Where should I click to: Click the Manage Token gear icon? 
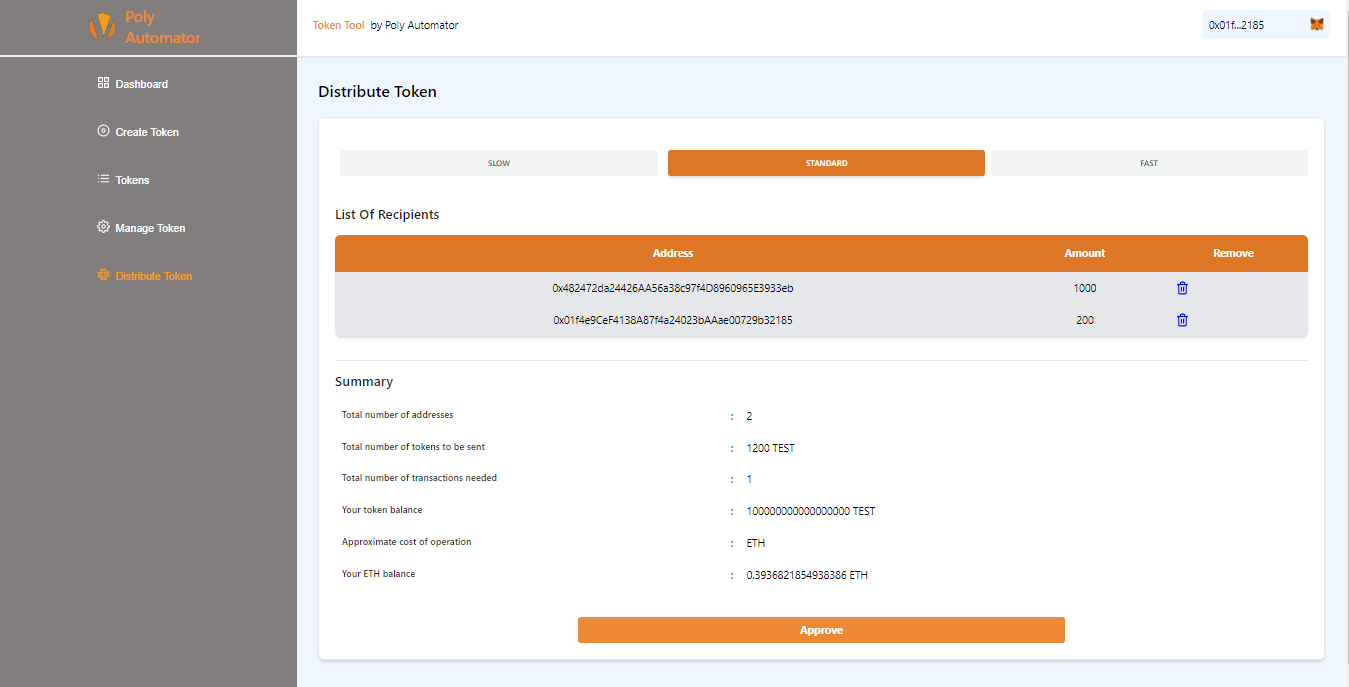tap(103, 227)
